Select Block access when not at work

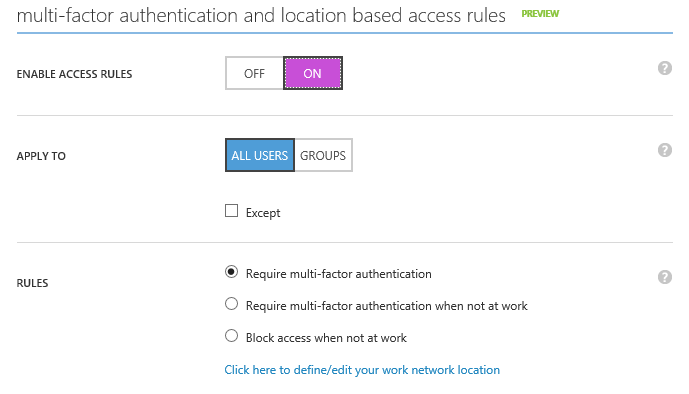tap(232, 336)
